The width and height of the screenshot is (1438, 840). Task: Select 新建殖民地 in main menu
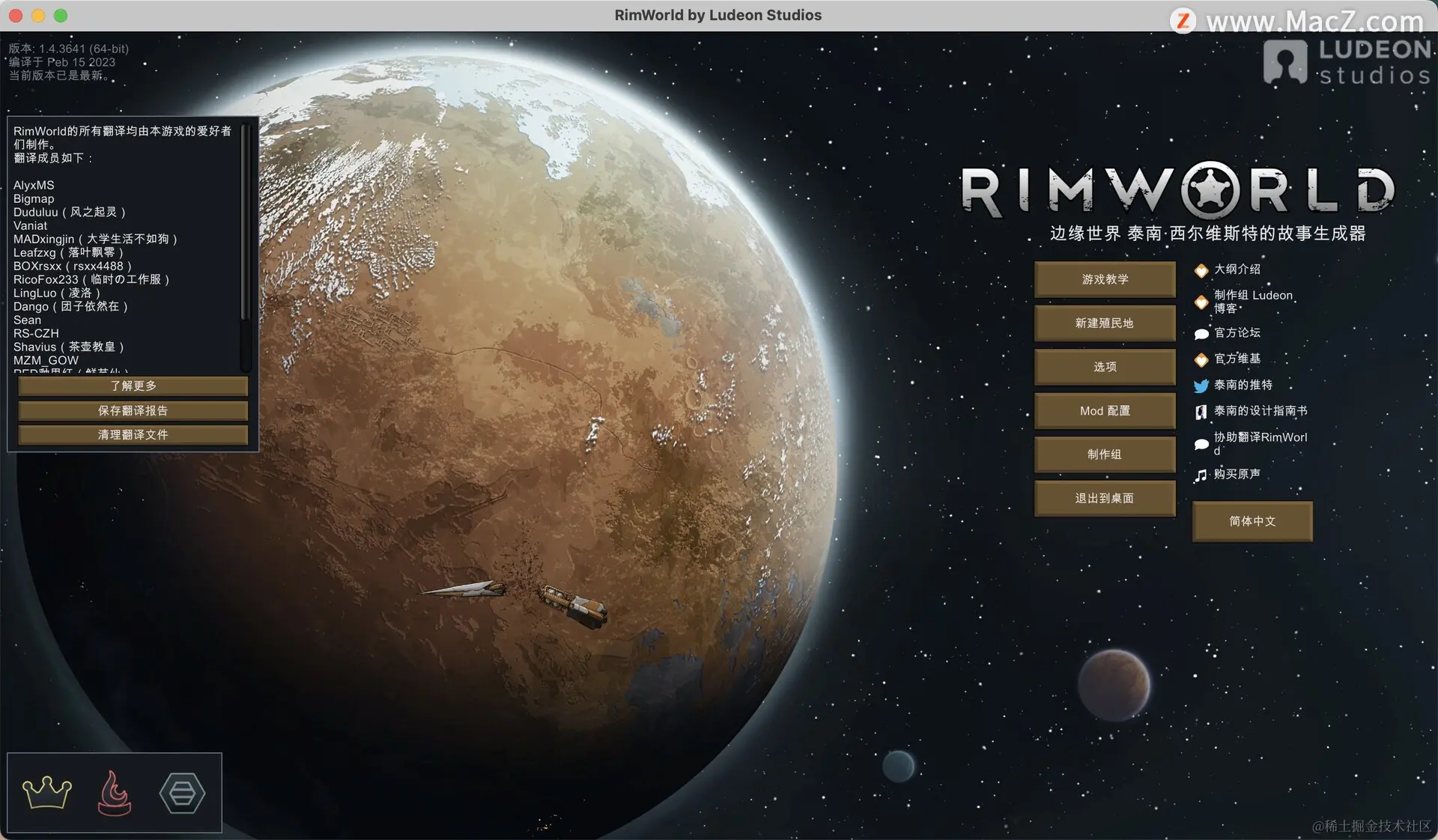[1105, 323]
